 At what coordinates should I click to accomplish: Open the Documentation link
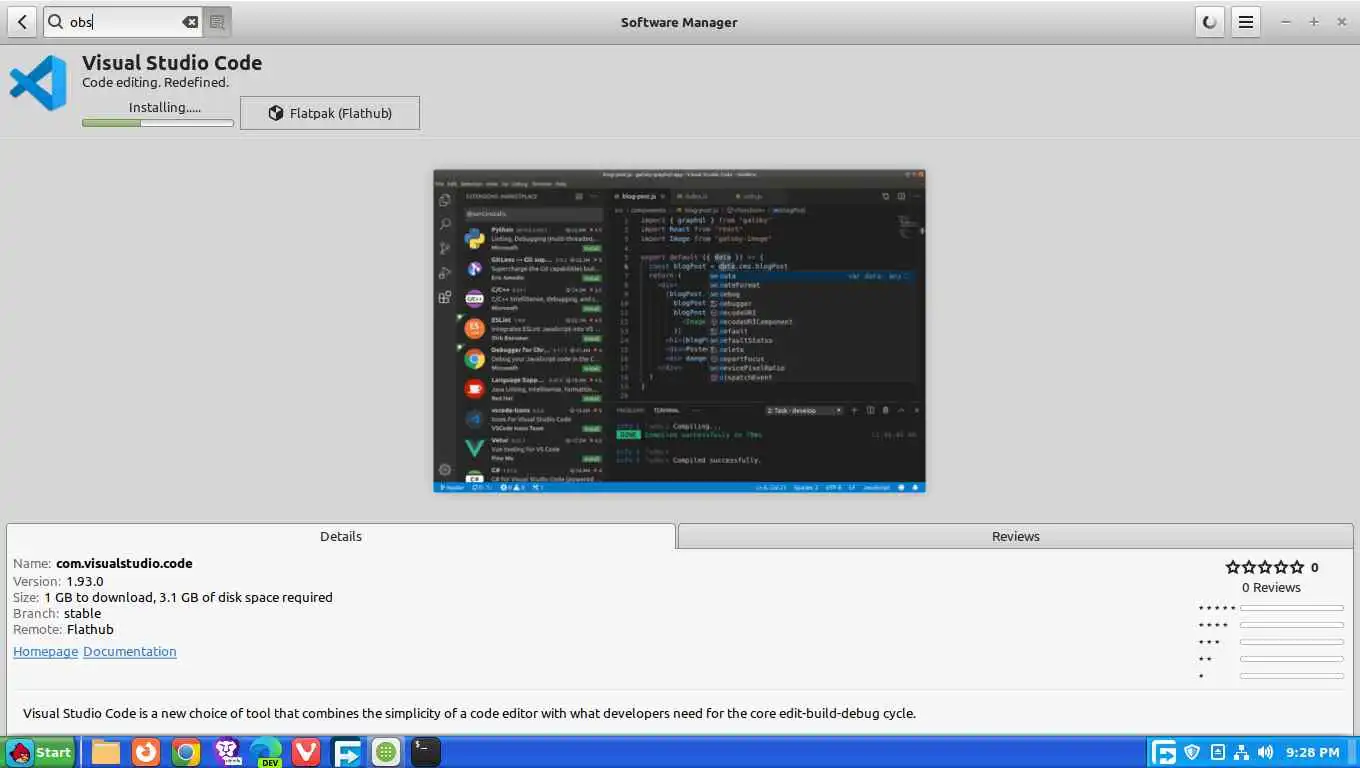[130, 651]
